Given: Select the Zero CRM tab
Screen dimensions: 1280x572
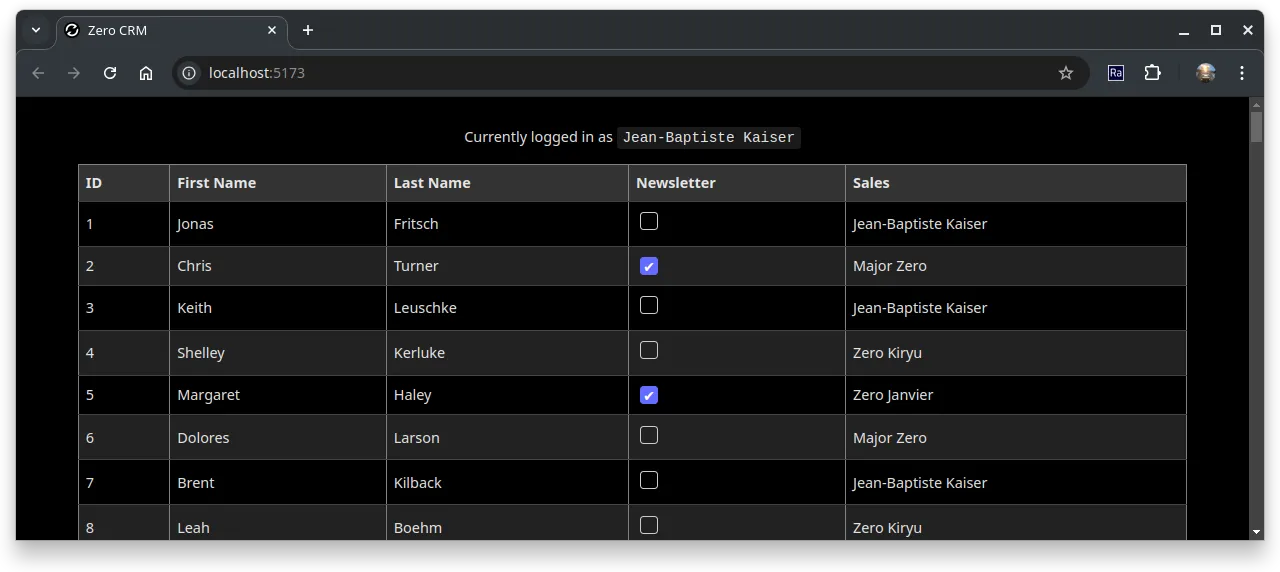Looking at the screenshot, I should 172,31.
